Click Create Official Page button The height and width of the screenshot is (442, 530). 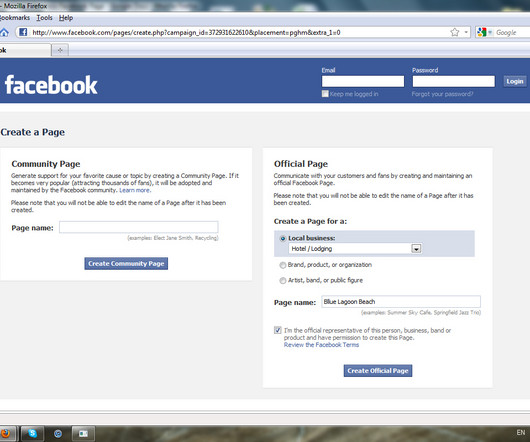(x=378, y=370)
